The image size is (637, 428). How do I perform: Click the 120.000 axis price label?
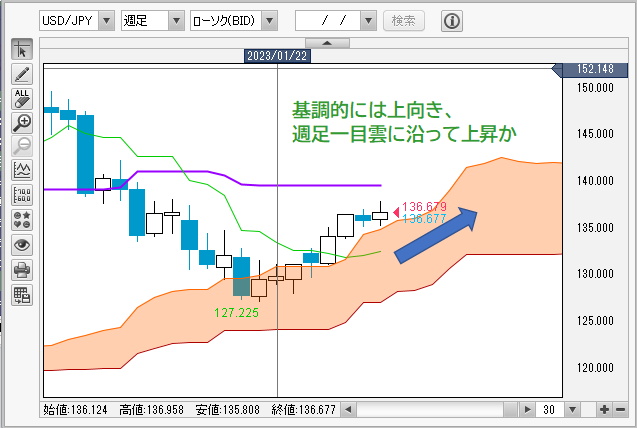pyautogui.click(x=595, y=368)
